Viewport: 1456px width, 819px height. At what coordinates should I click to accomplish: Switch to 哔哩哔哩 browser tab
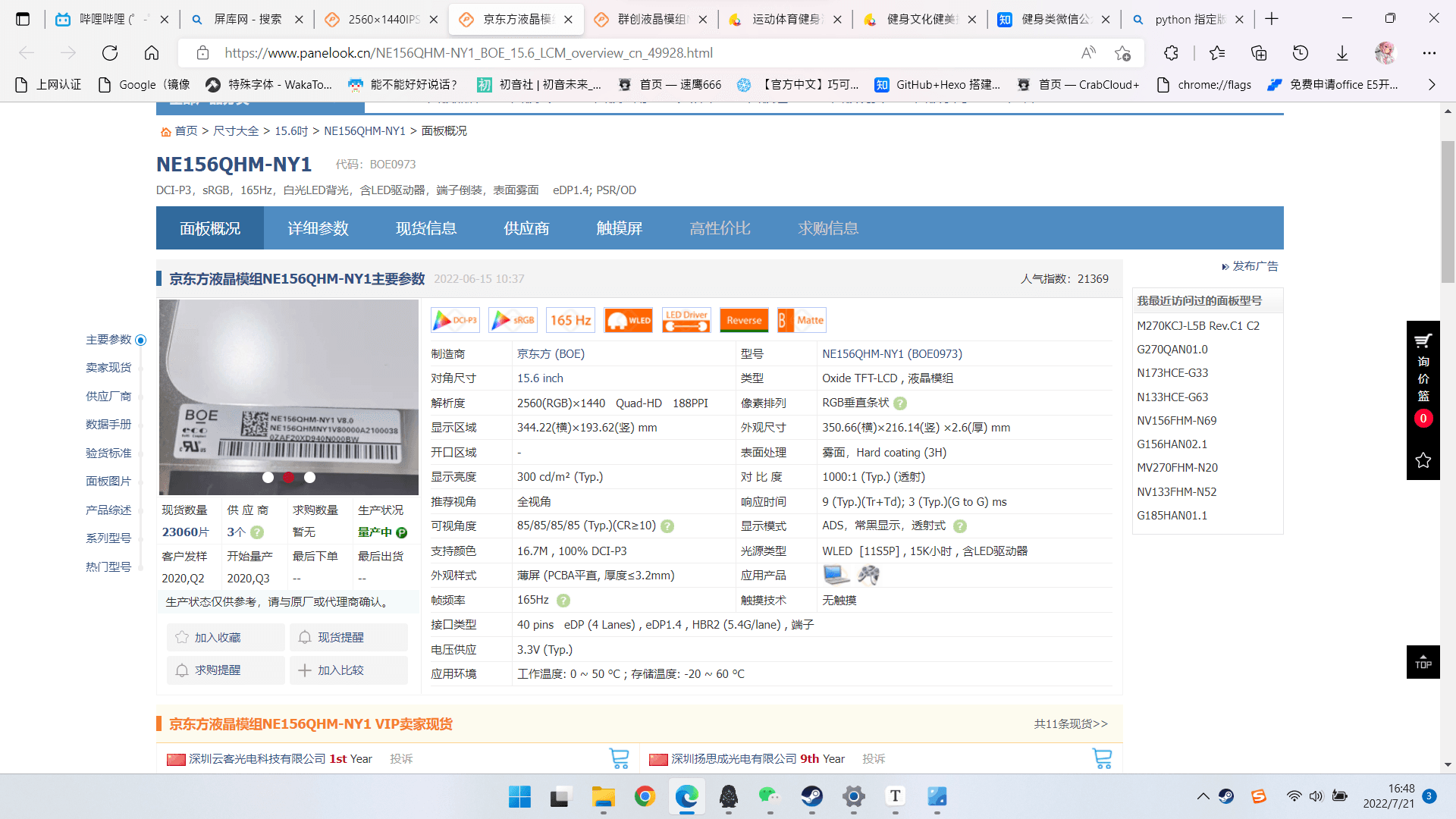click(x=114, y=19)
